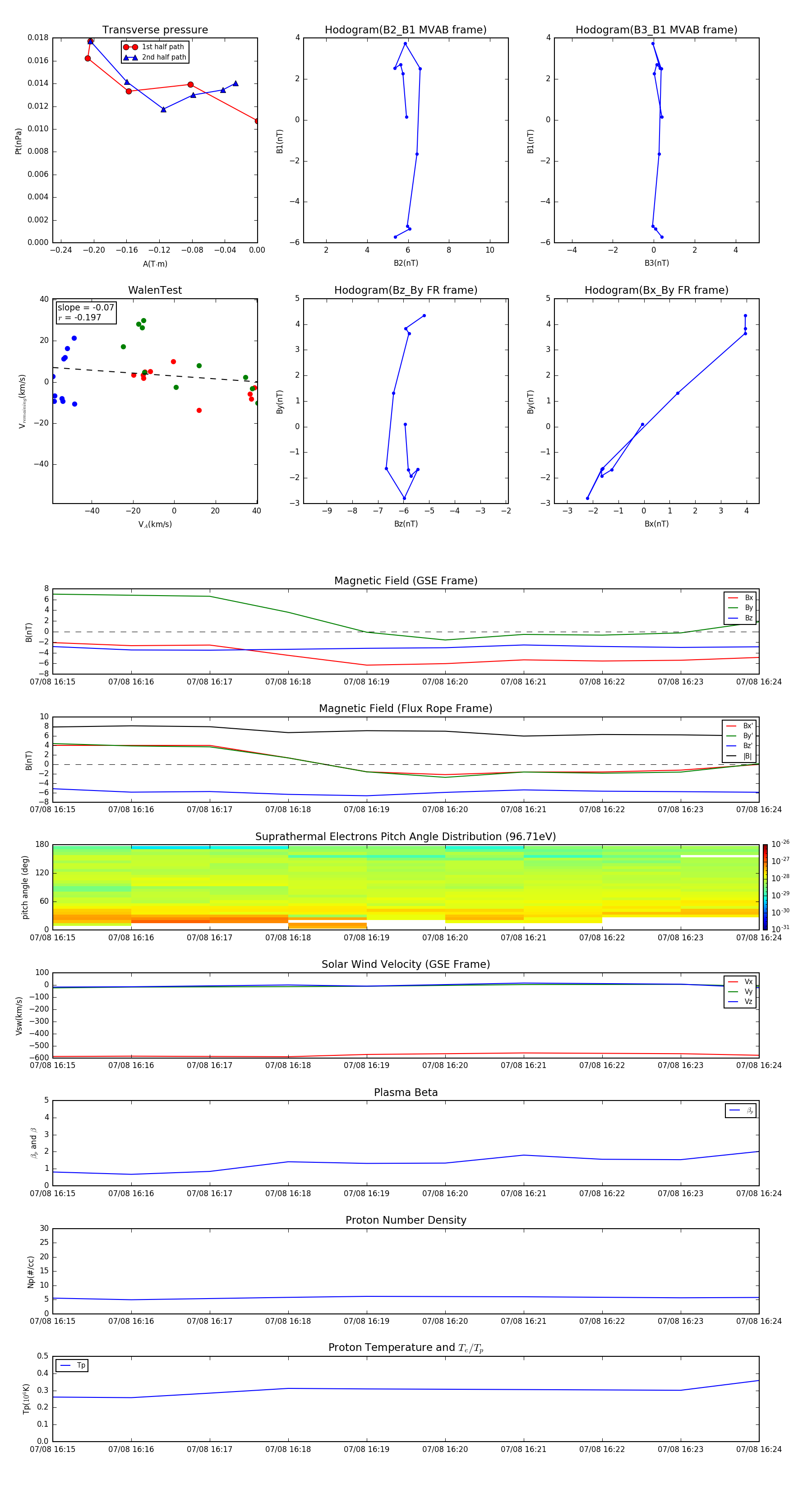
Task: Click 'Vx' in solar wind legend
Action: 748,981
